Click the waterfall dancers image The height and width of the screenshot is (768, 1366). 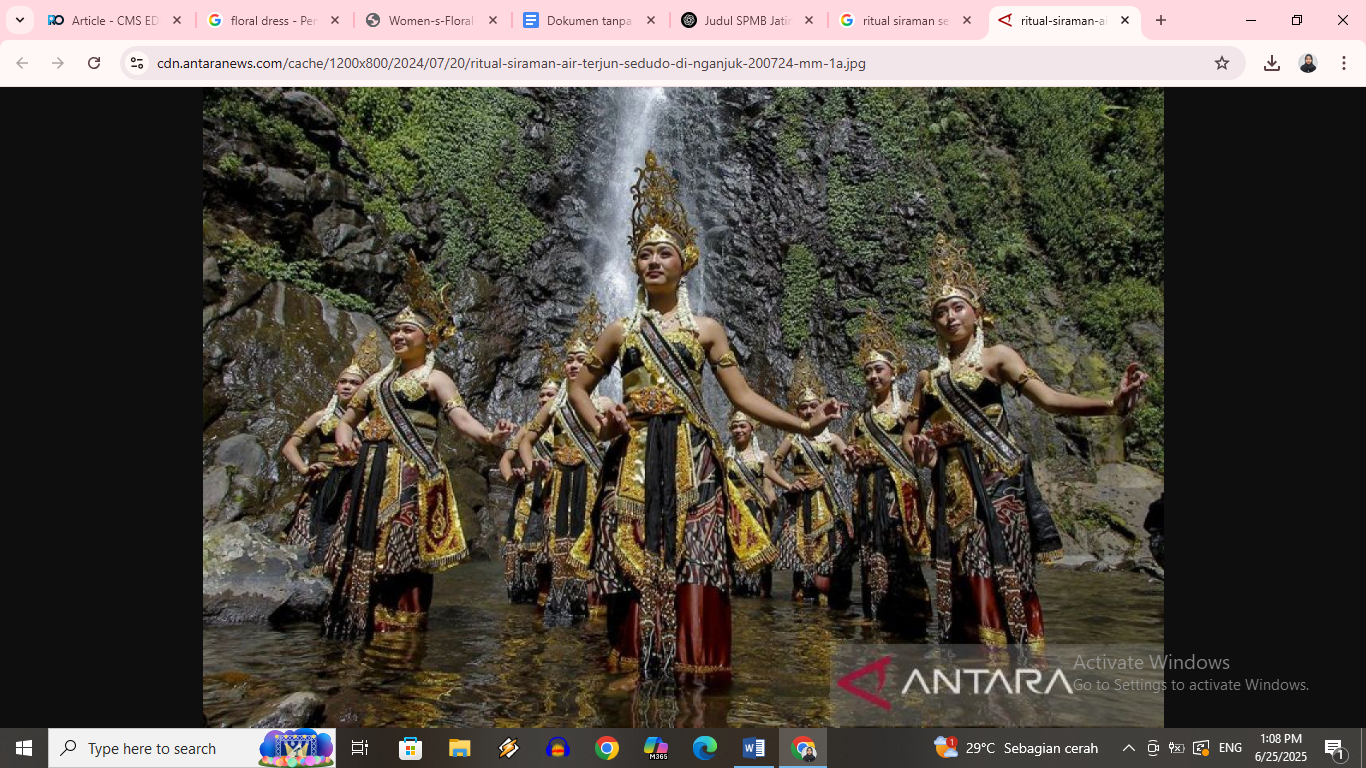pos(683,407)
